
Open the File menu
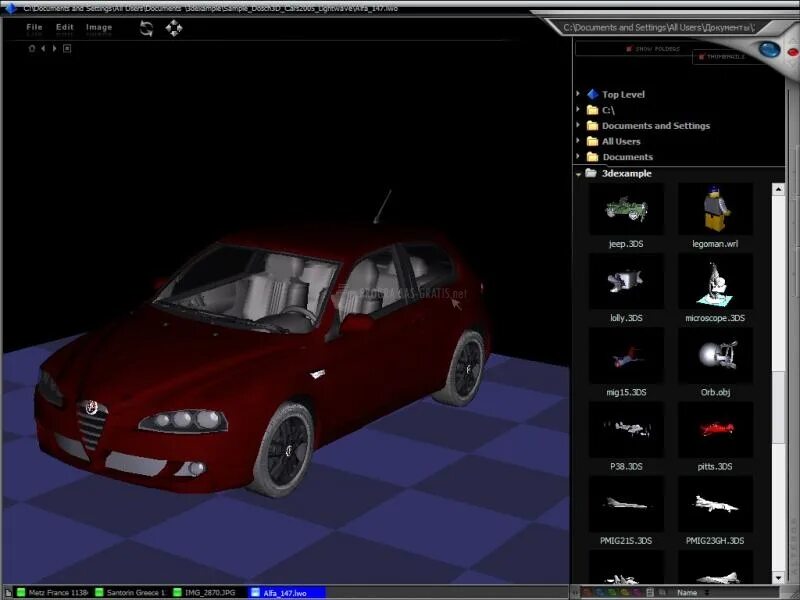click(34, 27)
